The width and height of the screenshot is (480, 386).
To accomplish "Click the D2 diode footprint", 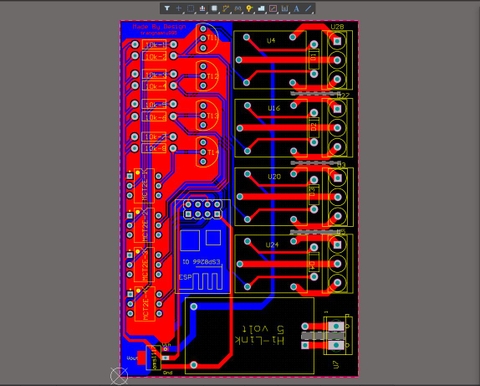I will [x=314, y=128].
